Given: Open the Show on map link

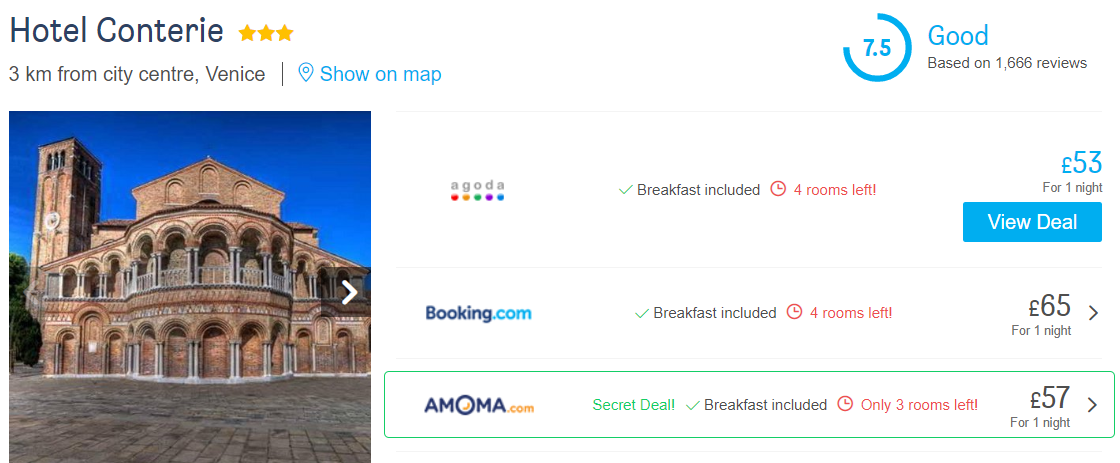Looking at the screenshot, I should (380, 74).
